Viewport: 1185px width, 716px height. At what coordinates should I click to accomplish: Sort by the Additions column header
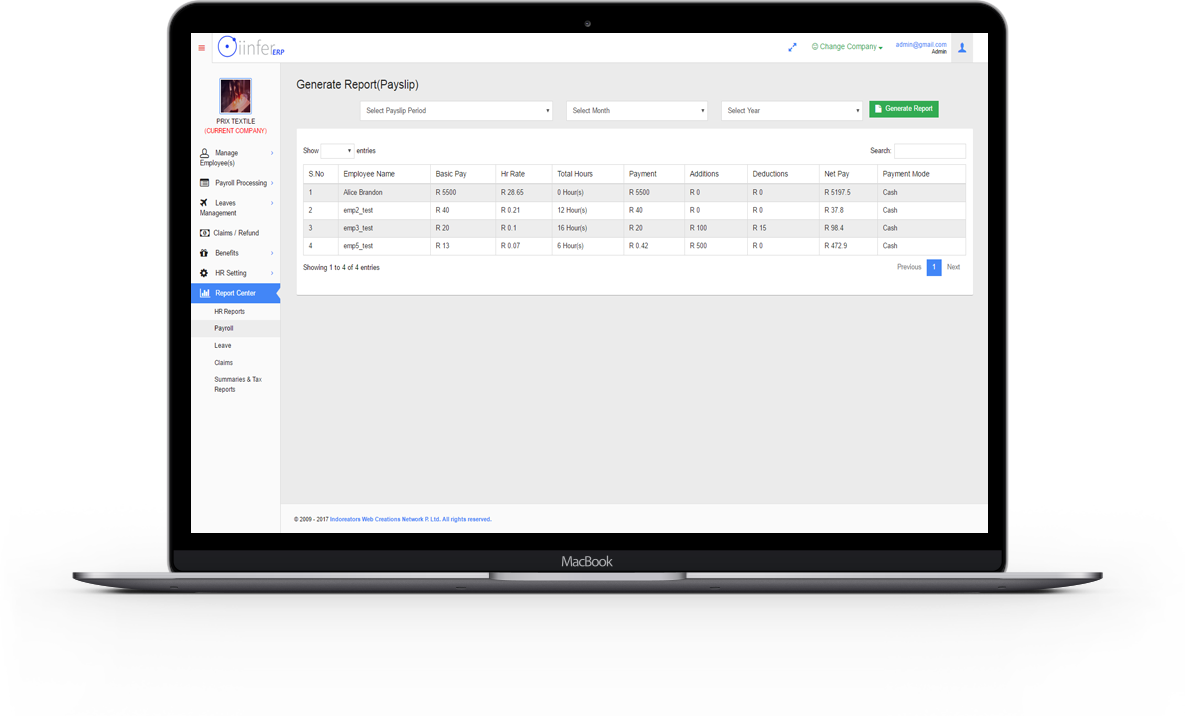[x=715, y=174]
